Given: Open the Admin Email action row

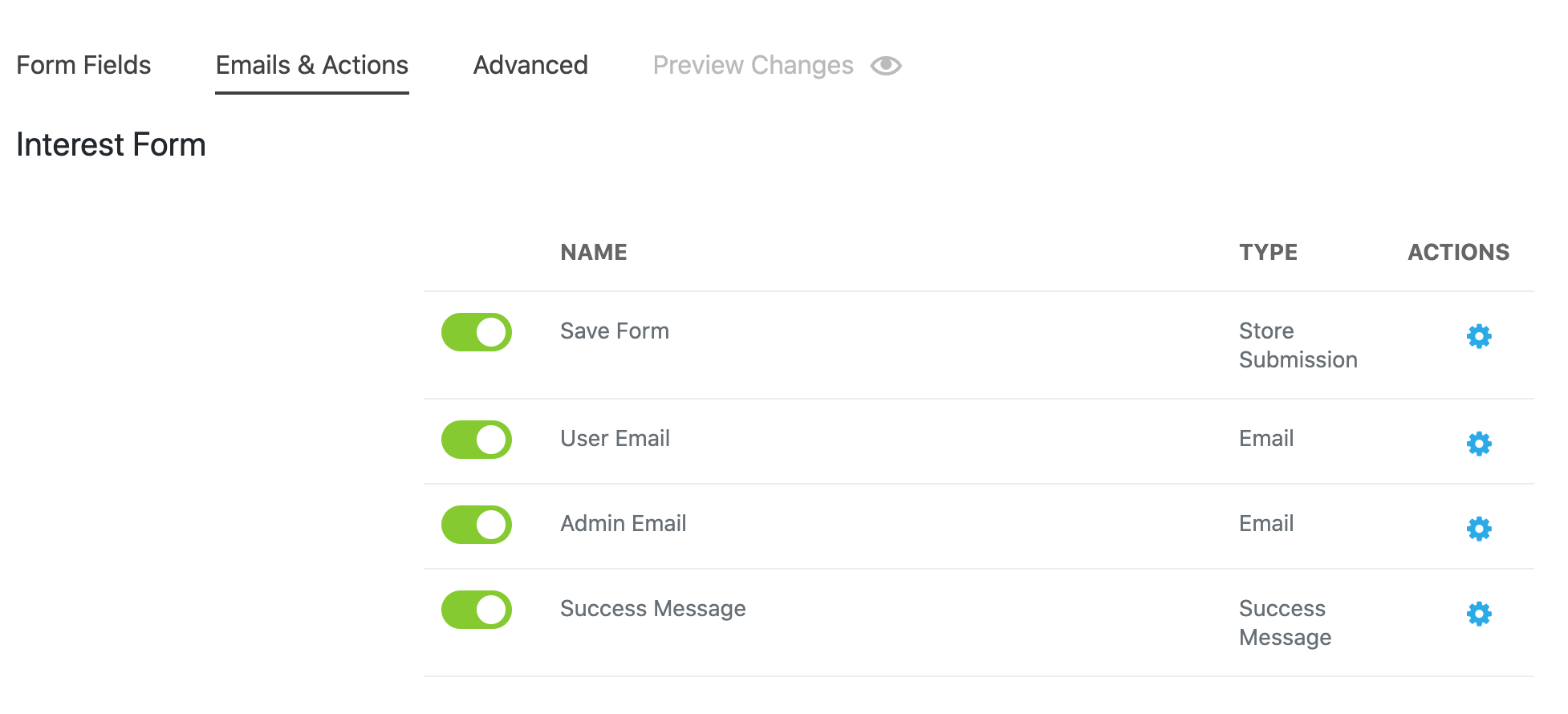Looking at the screenshot, I should tap(979, 526).
